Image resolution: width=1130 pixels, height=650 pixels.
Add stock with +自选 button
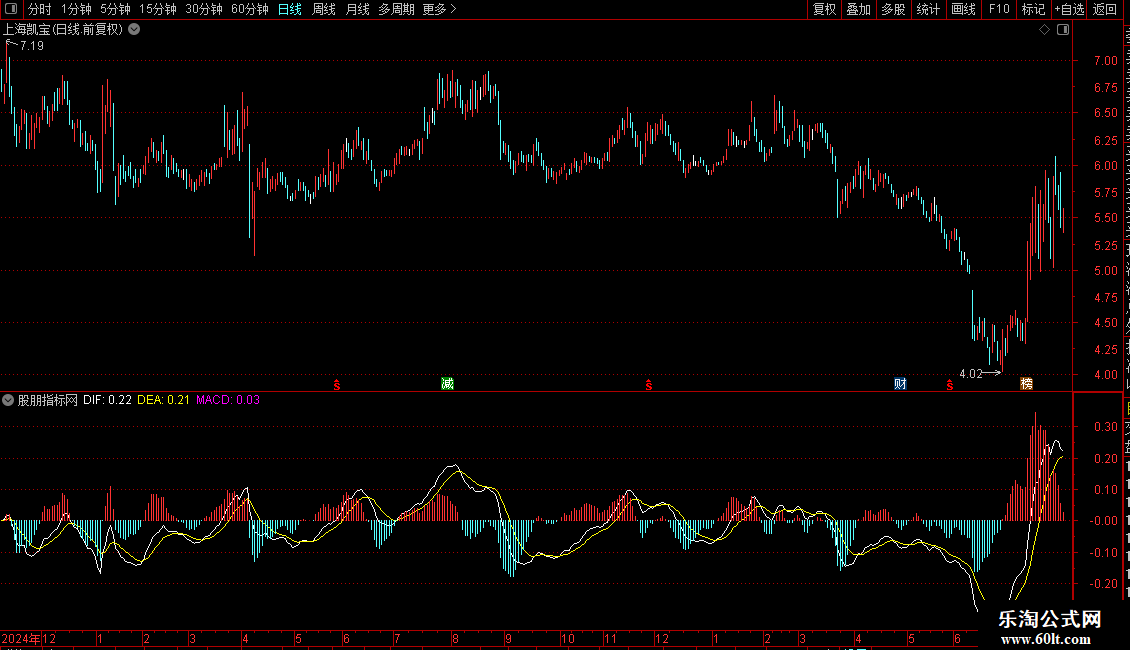[1069, 9]
